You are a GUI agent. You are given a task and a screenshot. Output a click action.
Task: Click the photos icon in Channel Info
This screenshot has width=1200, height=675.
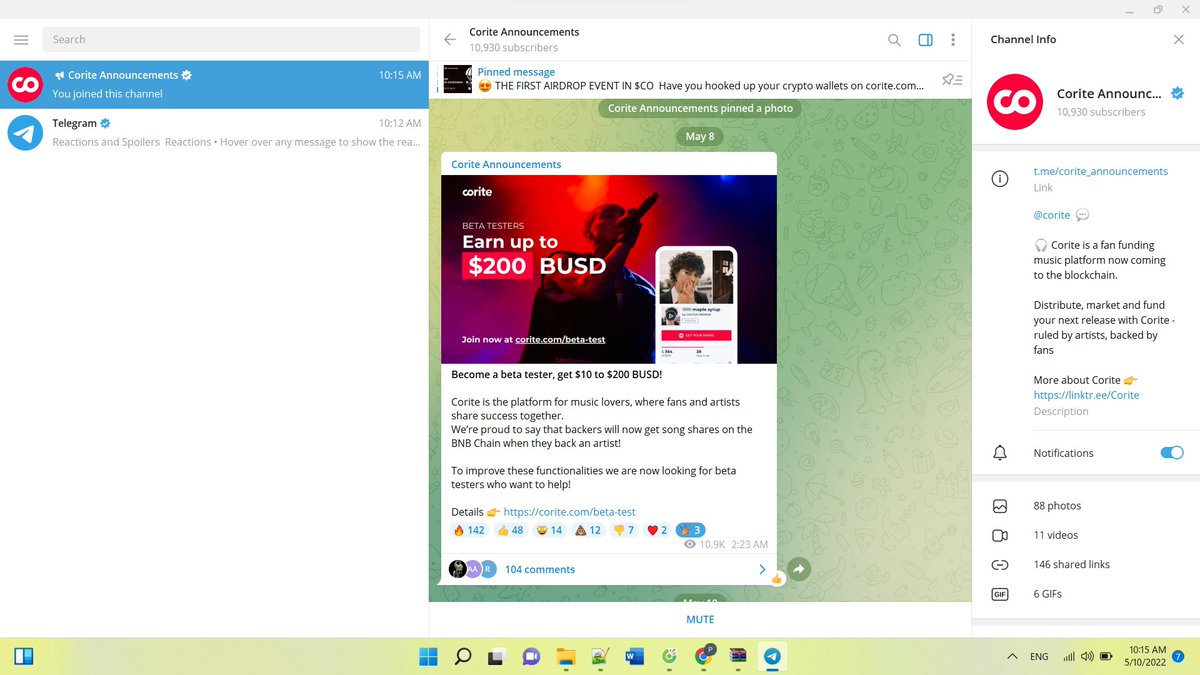(999, 506)
